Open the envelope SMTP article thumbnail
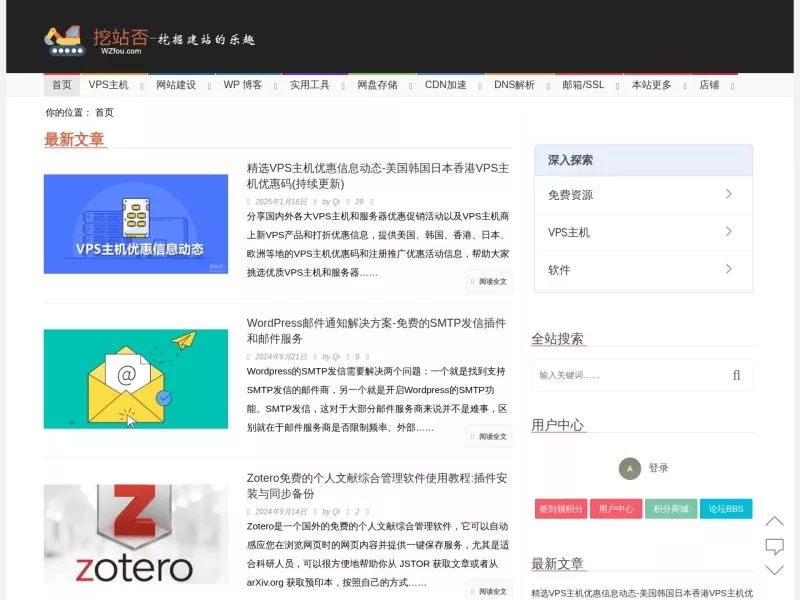Viewport: 800px width, 600px height. [x=136, y=379]
